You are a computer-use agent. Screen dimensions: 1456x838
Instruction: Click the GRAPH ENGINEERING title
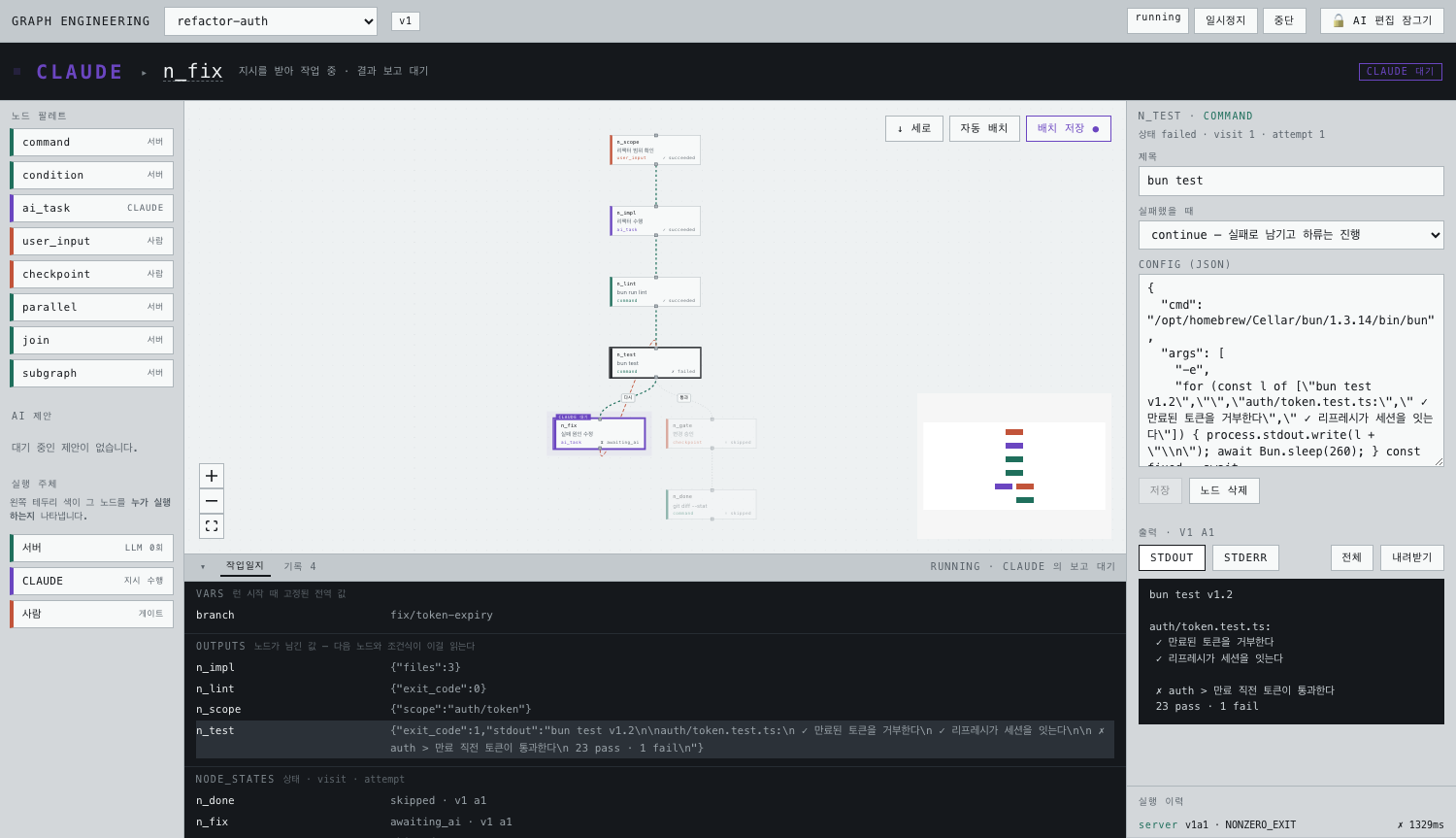81,21
